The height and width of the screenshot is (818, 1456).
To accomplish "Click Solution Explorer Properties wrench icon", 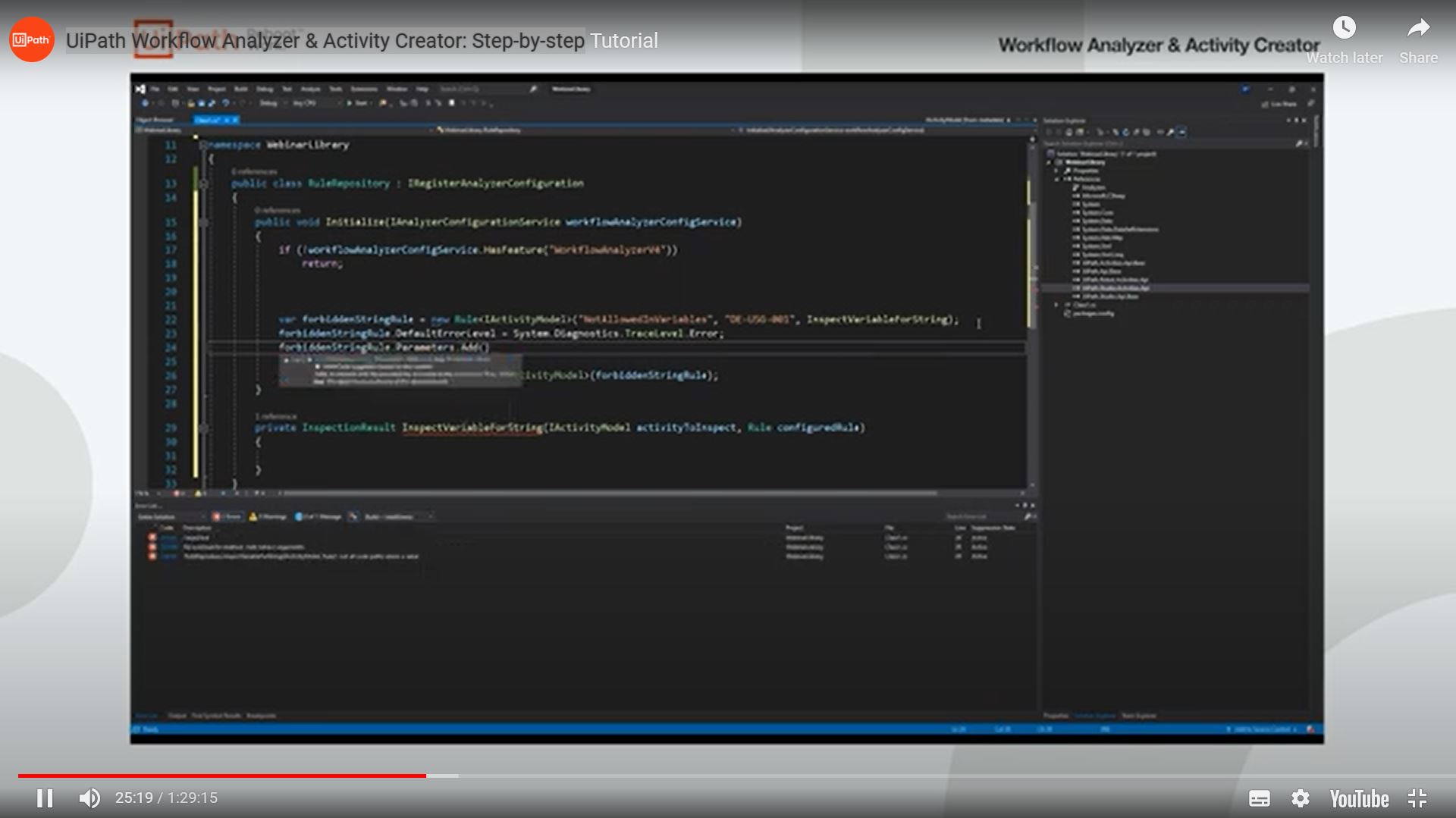I will tap(1170, 132).
